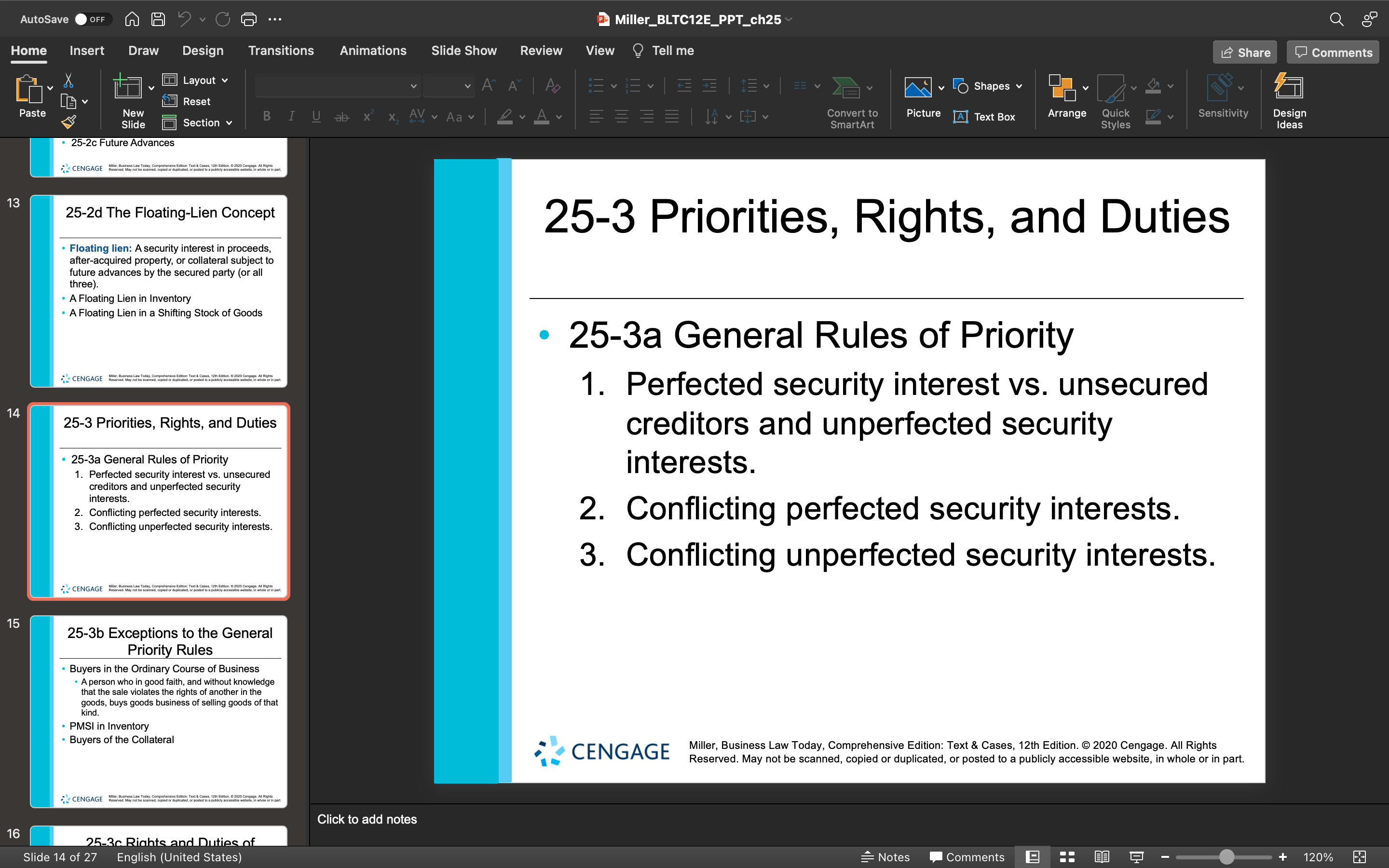Image resolution: width=1389 pixels, height=868 pixels.
Task: Open the Insert tab
Action: (87, 51)
